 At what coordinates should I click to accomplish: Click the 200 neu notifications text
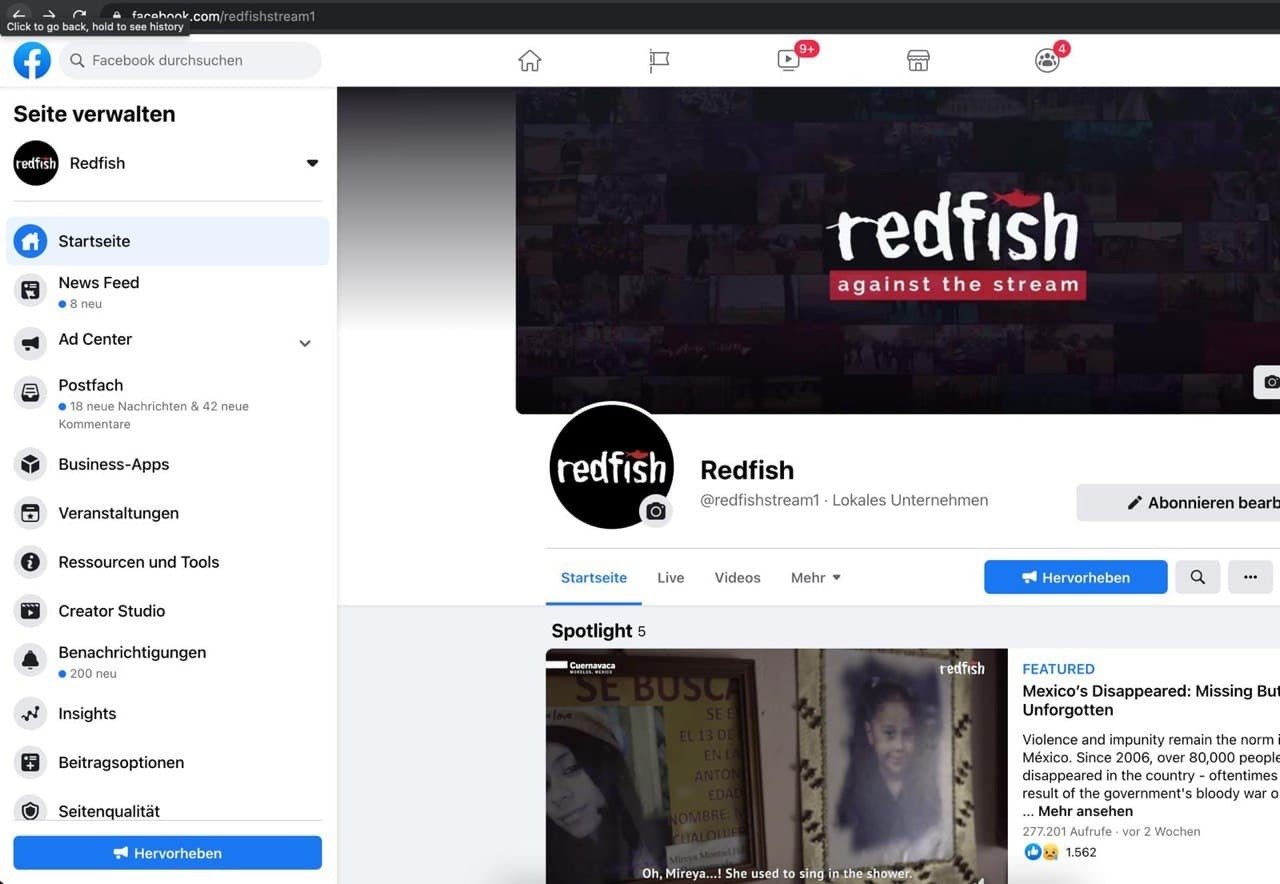93,674
